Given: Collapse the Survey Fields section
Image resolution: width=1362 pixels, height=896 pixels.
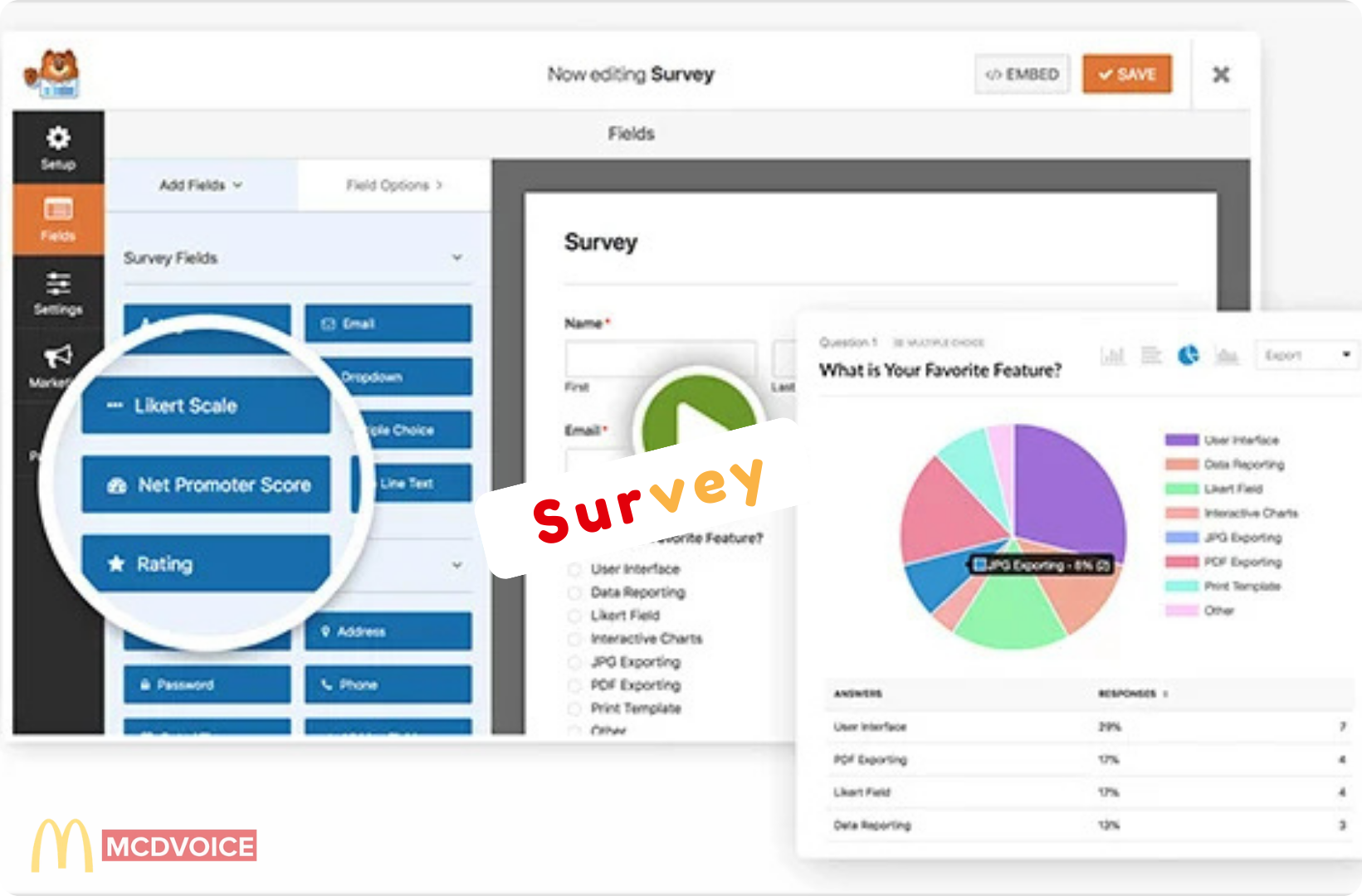Looking at the screenshot, I should click(x=457, y=257).
